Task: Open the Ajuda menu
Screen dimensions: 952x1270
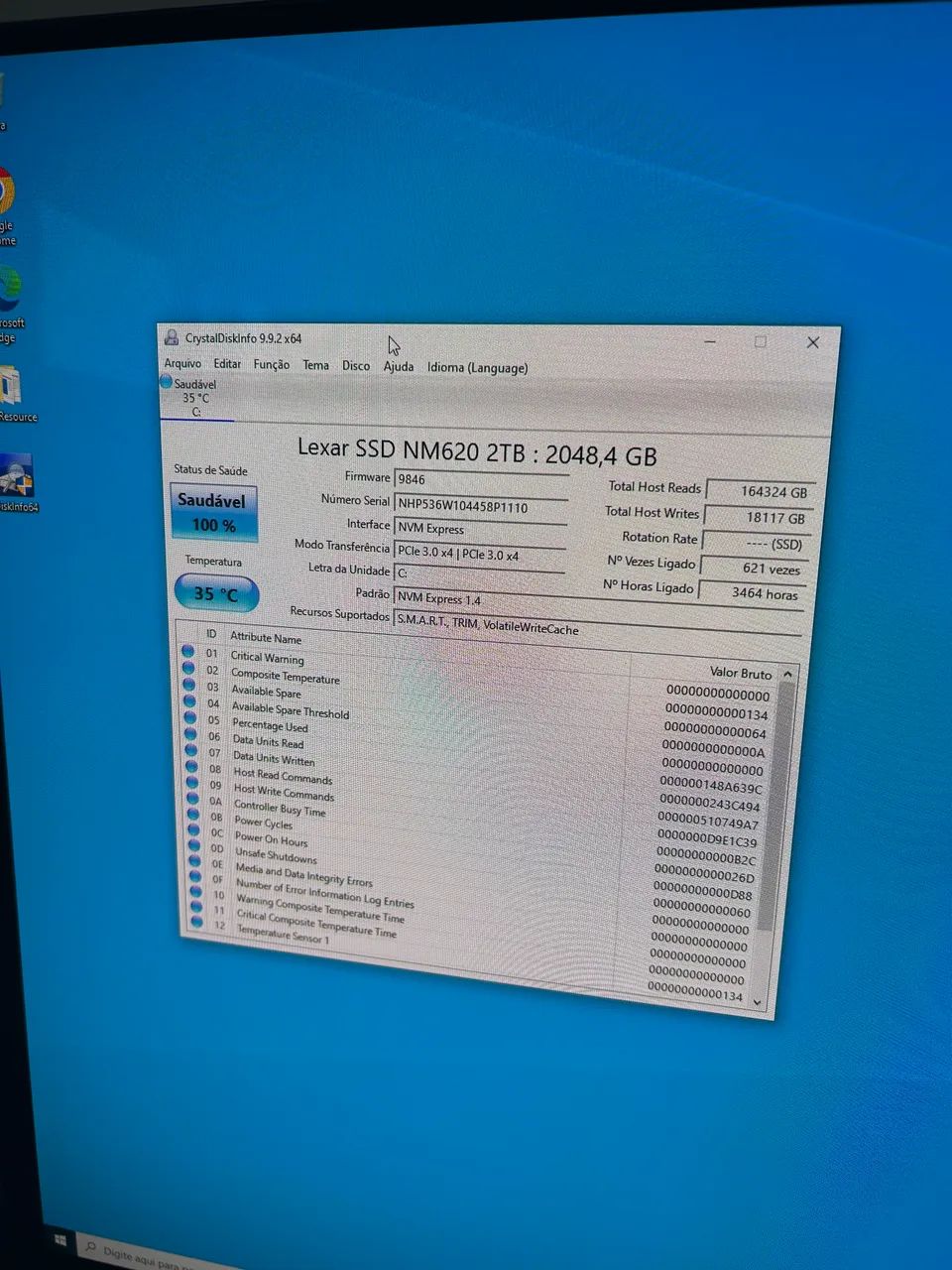Action: pyautogui.click(x=399, y=366)
